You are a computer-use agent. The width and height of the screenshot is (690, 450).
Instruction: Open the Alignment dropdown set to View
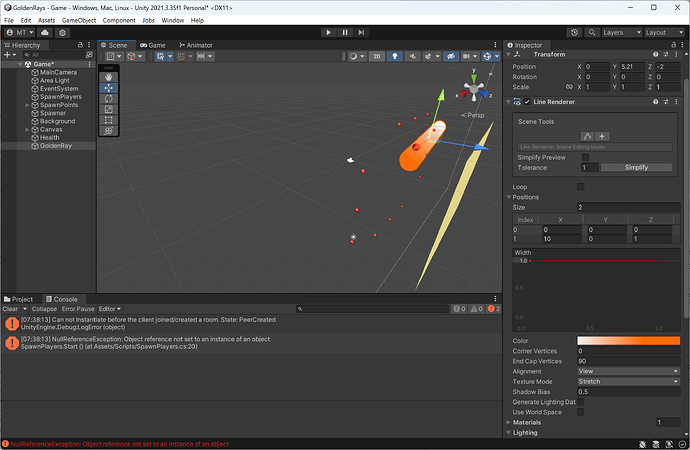click(x=627, y=371)
